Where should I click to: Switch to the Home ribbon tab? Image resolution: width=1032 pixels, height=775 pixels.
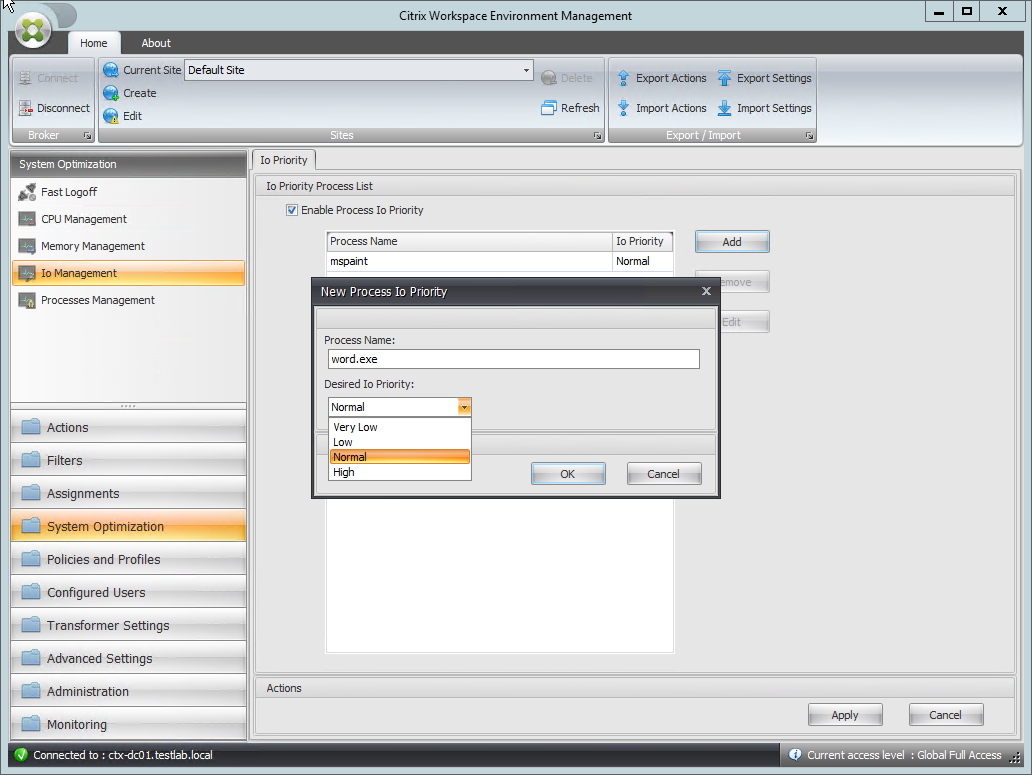click(93, 43)
